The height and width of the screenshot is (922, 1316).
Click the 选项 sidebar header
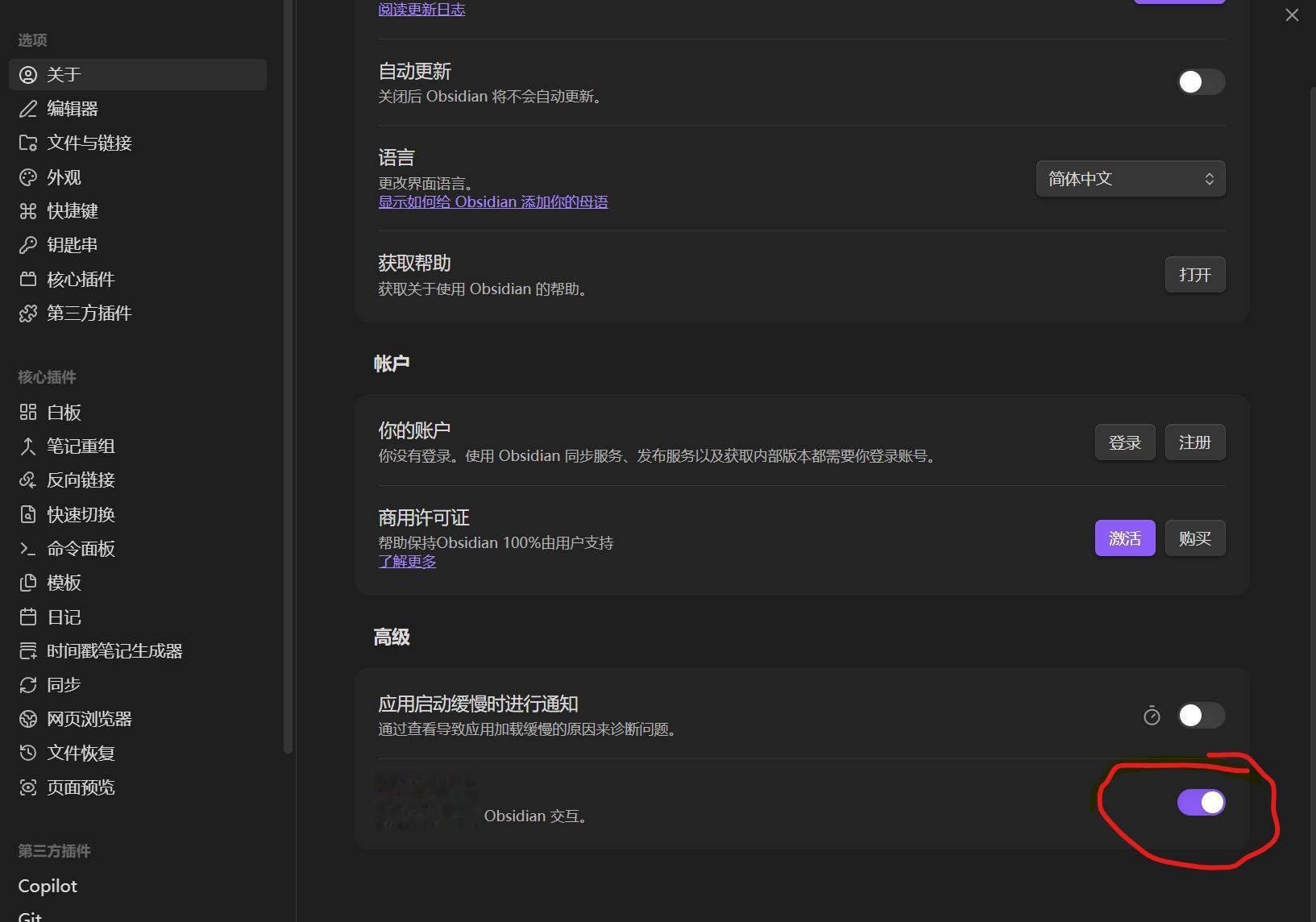pos(33,40)
